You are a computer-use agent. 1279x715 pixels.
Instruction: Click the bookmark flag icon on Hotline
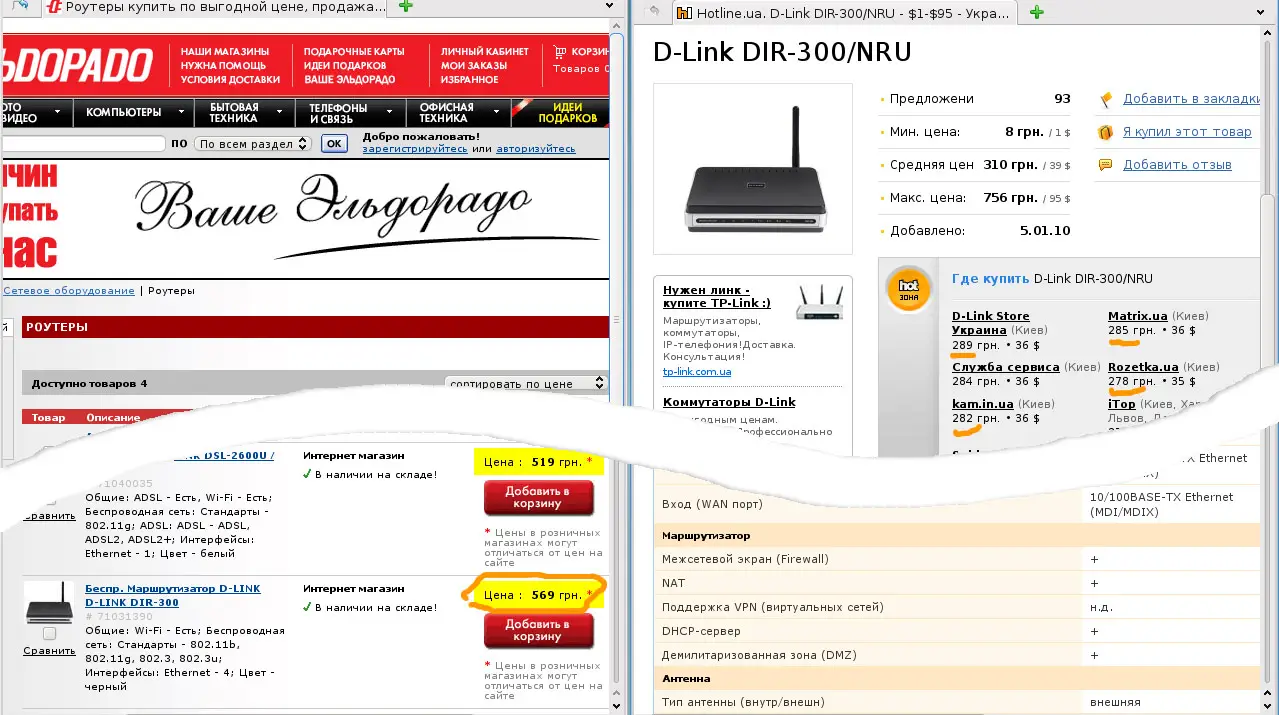[1106, 99]
